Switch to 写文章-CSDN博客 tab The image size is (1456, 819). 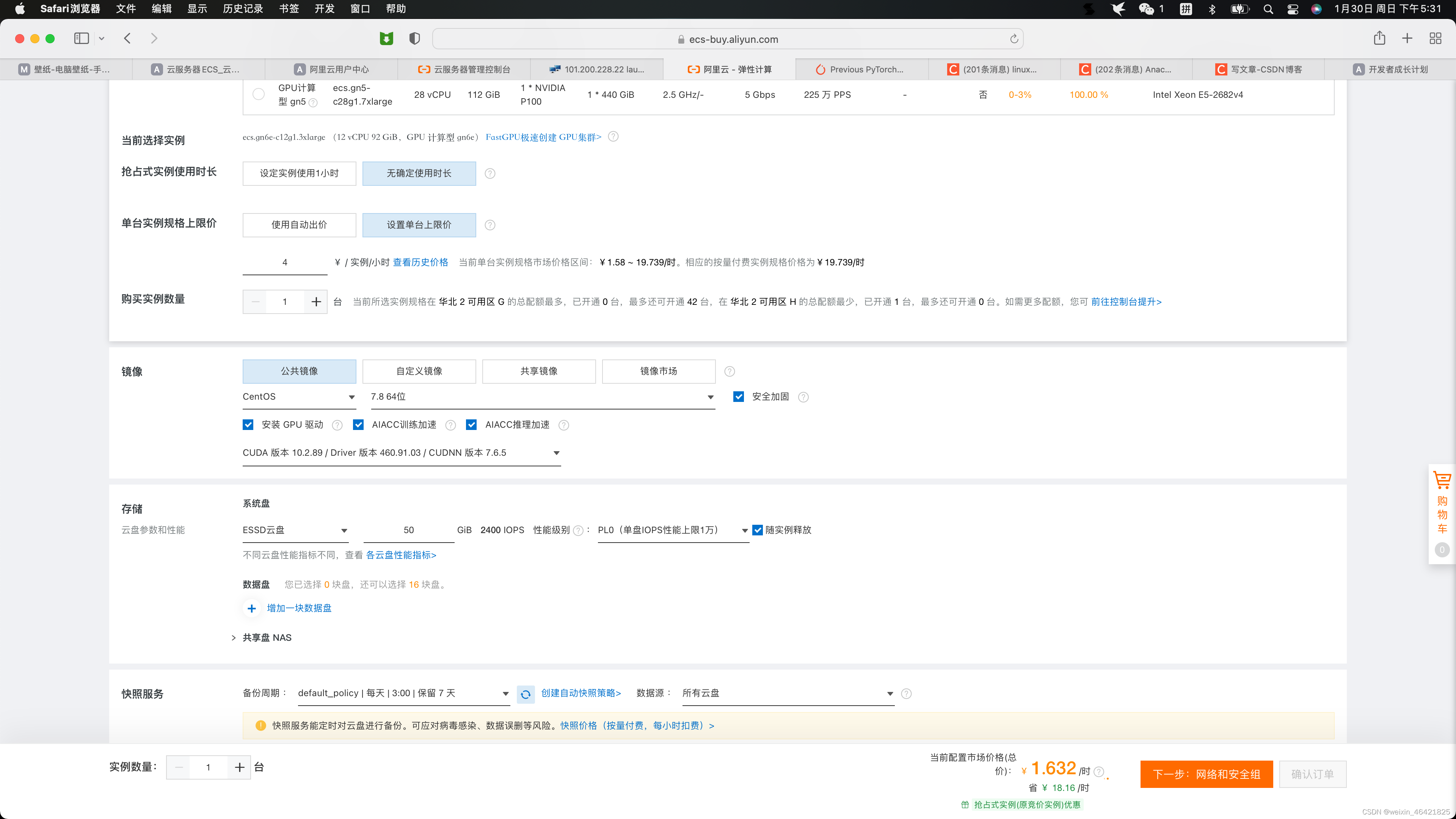click(1259, 69)
